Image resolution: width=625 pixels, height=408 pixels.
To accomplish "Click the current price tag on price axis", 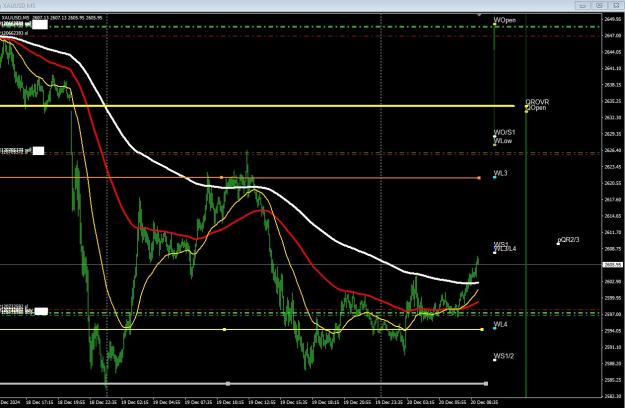I will pos(613,265).
